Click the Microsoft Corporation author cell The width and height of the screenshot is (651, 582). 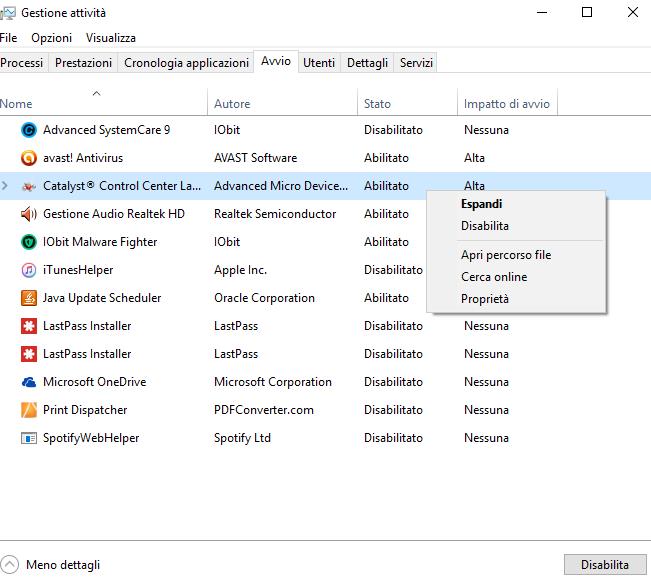point(273,382)
